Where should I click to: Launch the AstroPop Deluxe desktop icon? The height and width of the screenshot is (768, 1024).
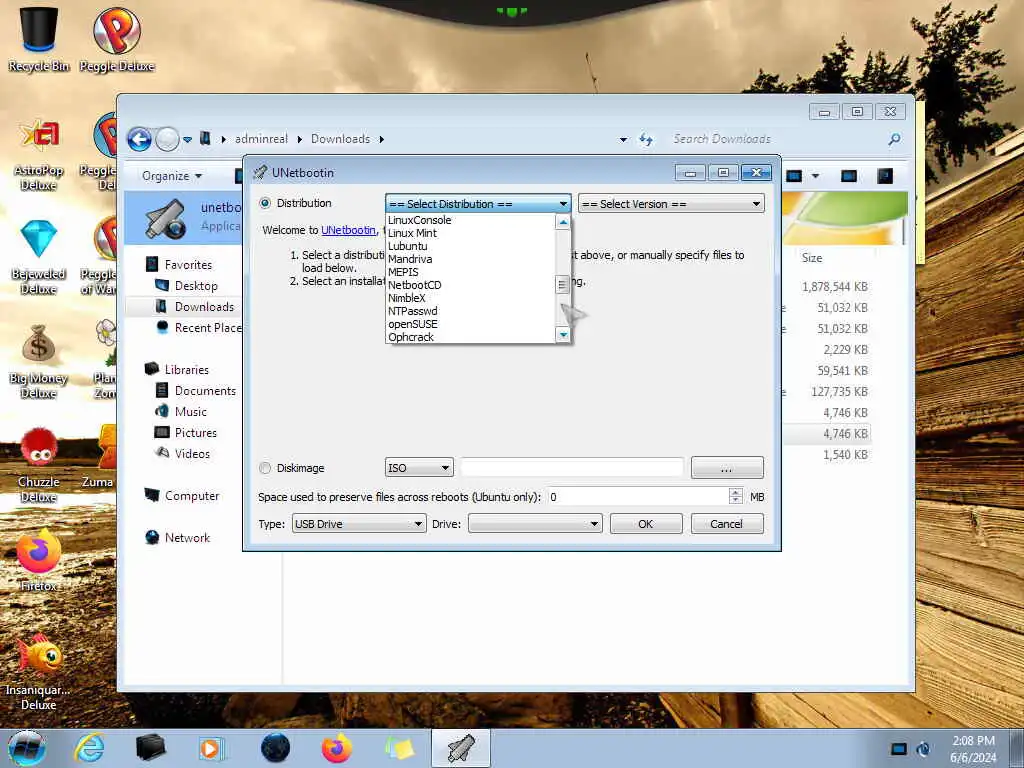coord(39,155)
